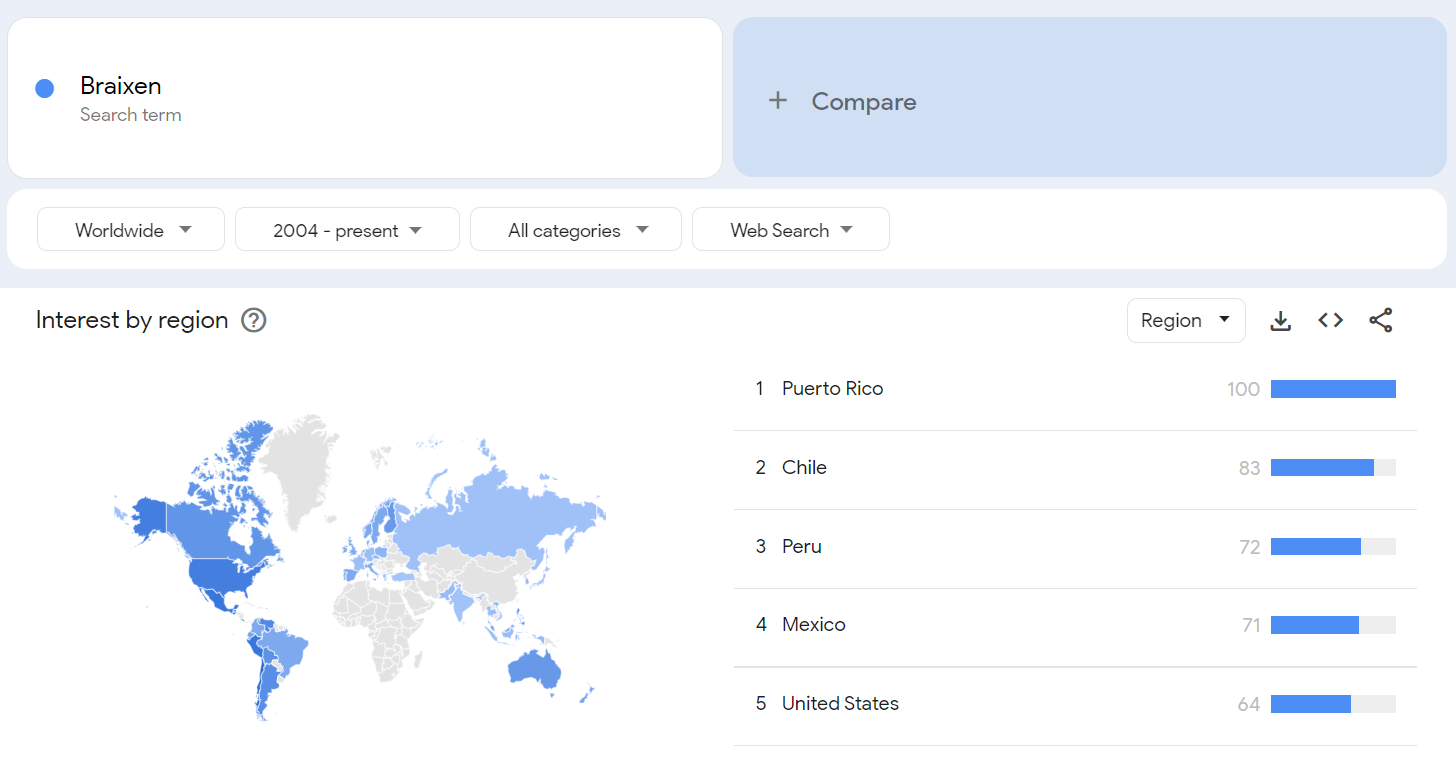
Task: Open the 2004 - present time range dropdown
Action: coord(347,230)
